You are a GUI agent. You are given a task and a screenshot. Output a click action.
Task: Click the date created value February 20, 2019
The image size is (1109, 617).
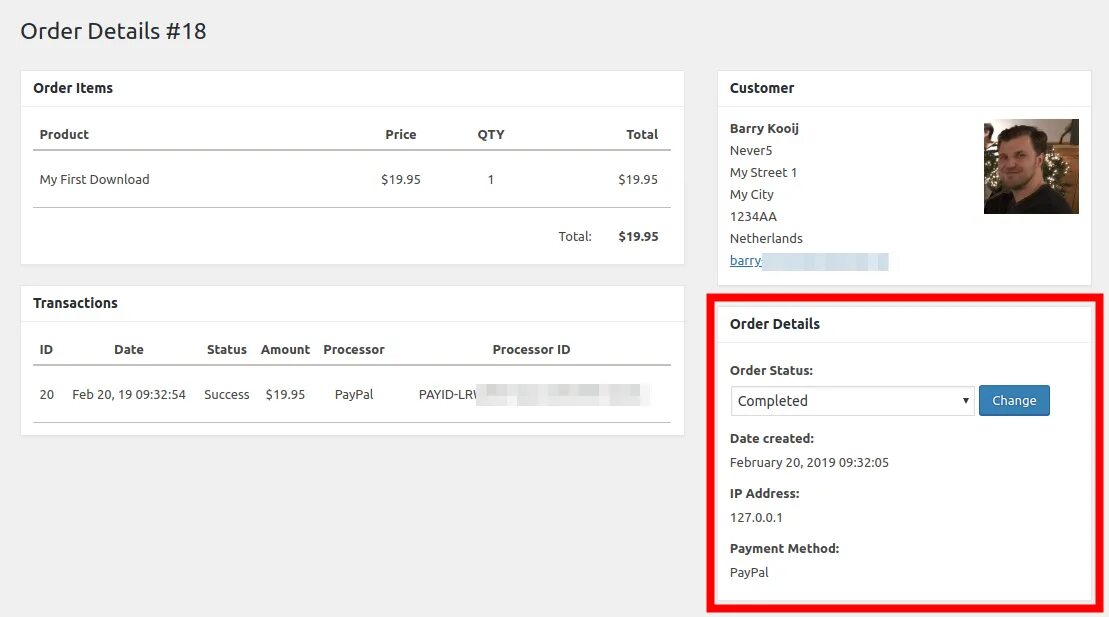point(809,463)
